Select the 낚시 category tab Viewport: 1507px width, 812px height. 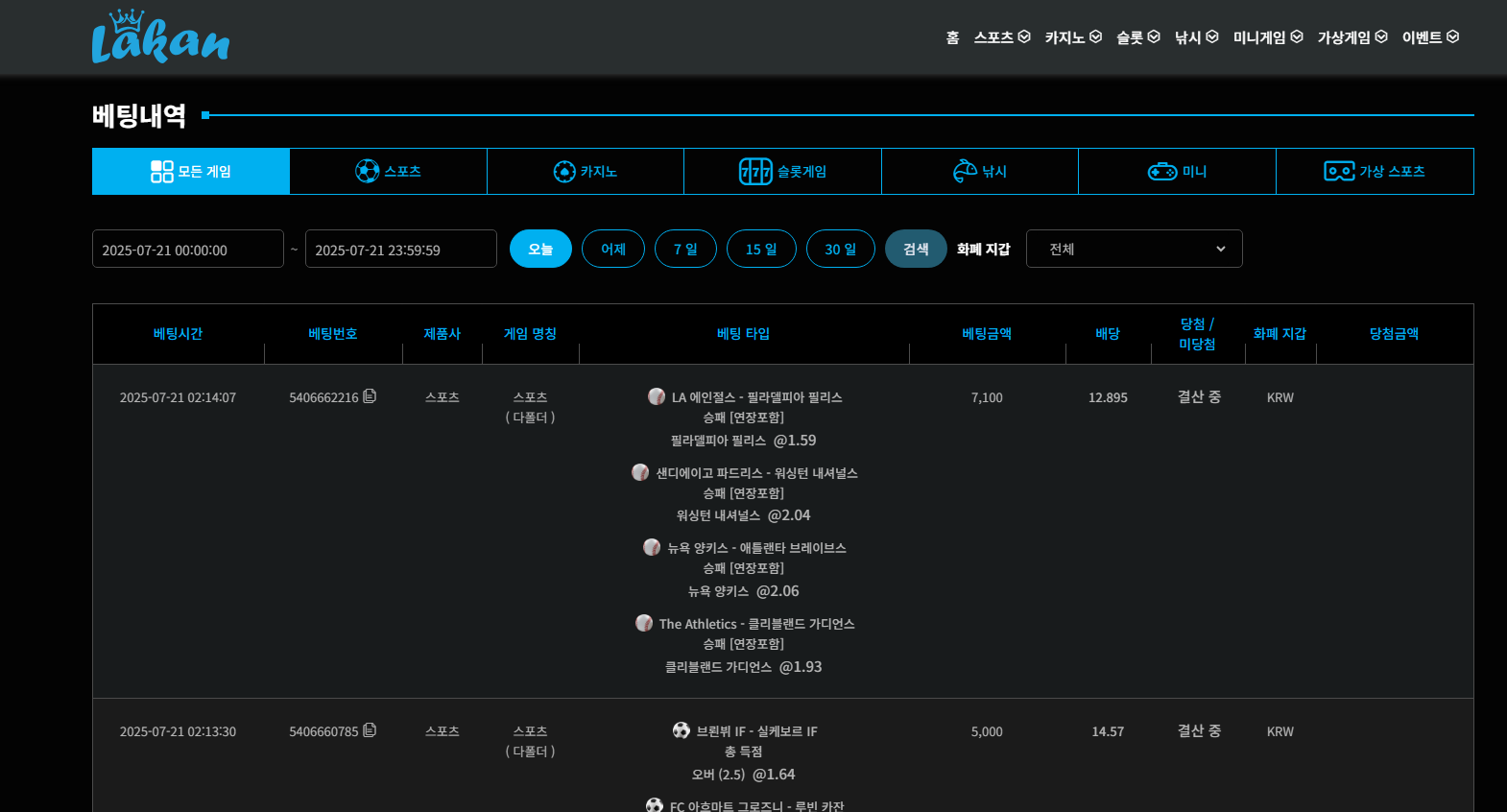pos(979,172)
